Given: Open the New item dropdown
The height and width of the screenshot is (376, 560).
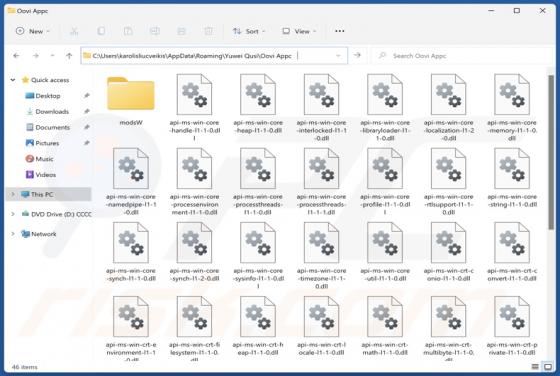Looking at the screenshot, I should tap(33, 31).
